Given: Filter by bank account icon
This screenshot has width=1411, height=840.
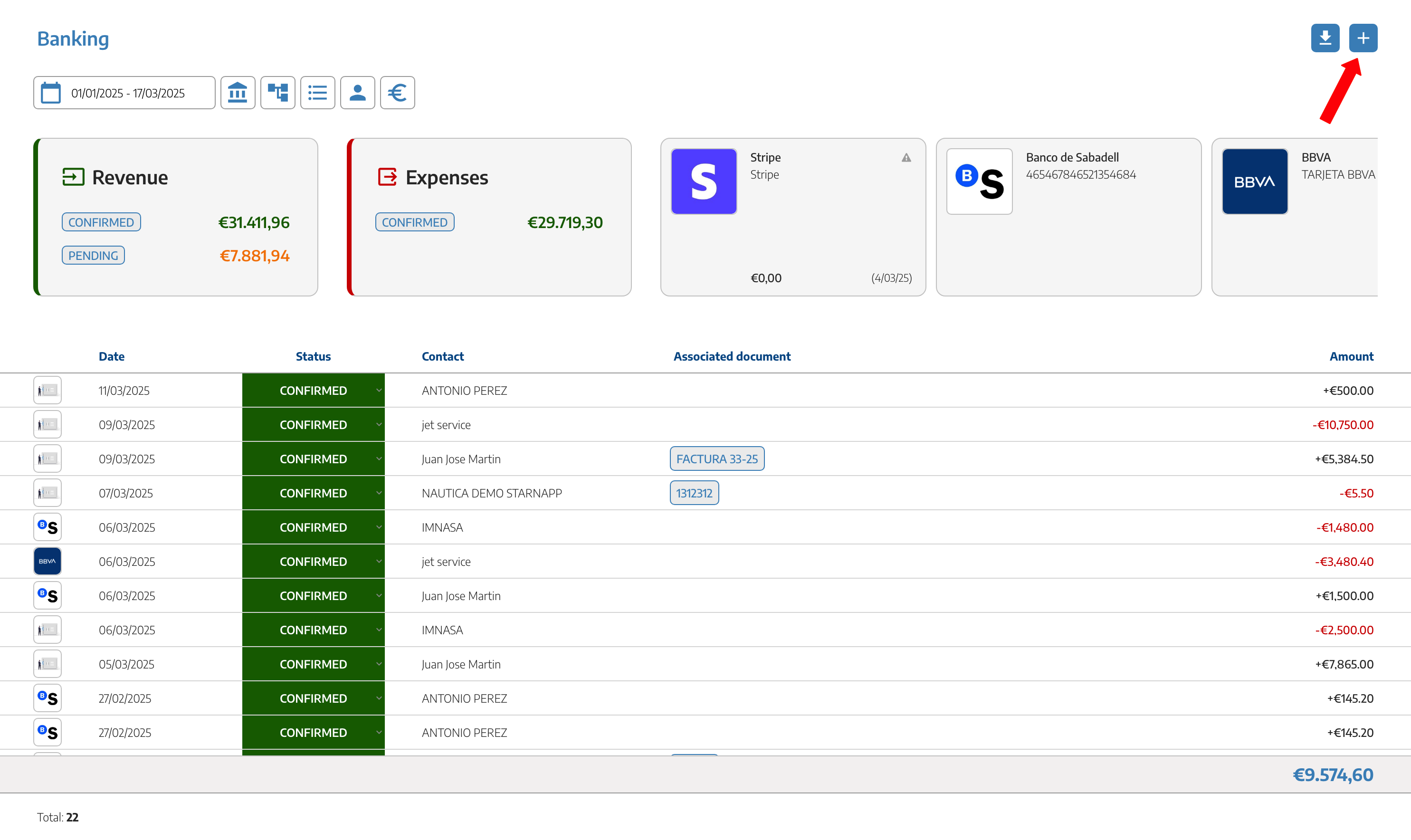Looking at the screenshot, I should 238,93.
